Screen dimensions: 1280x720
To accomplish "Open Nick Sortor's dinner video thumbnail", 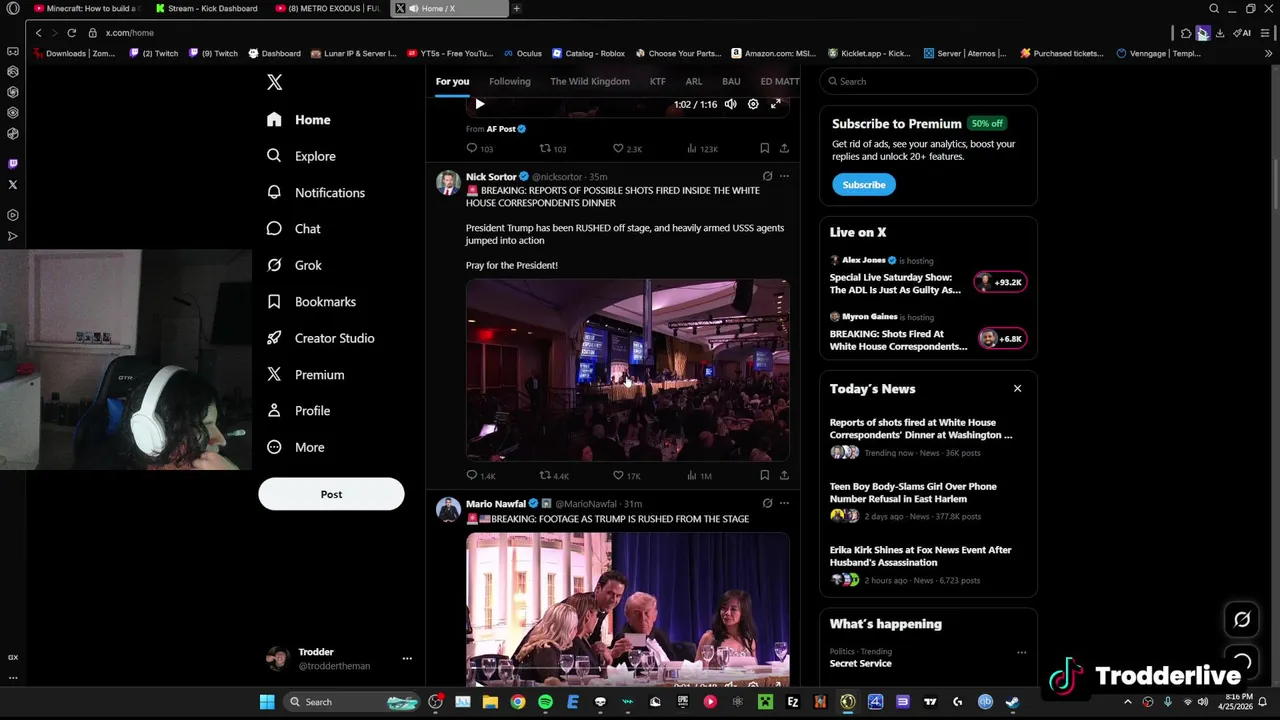I will [627, 370].
